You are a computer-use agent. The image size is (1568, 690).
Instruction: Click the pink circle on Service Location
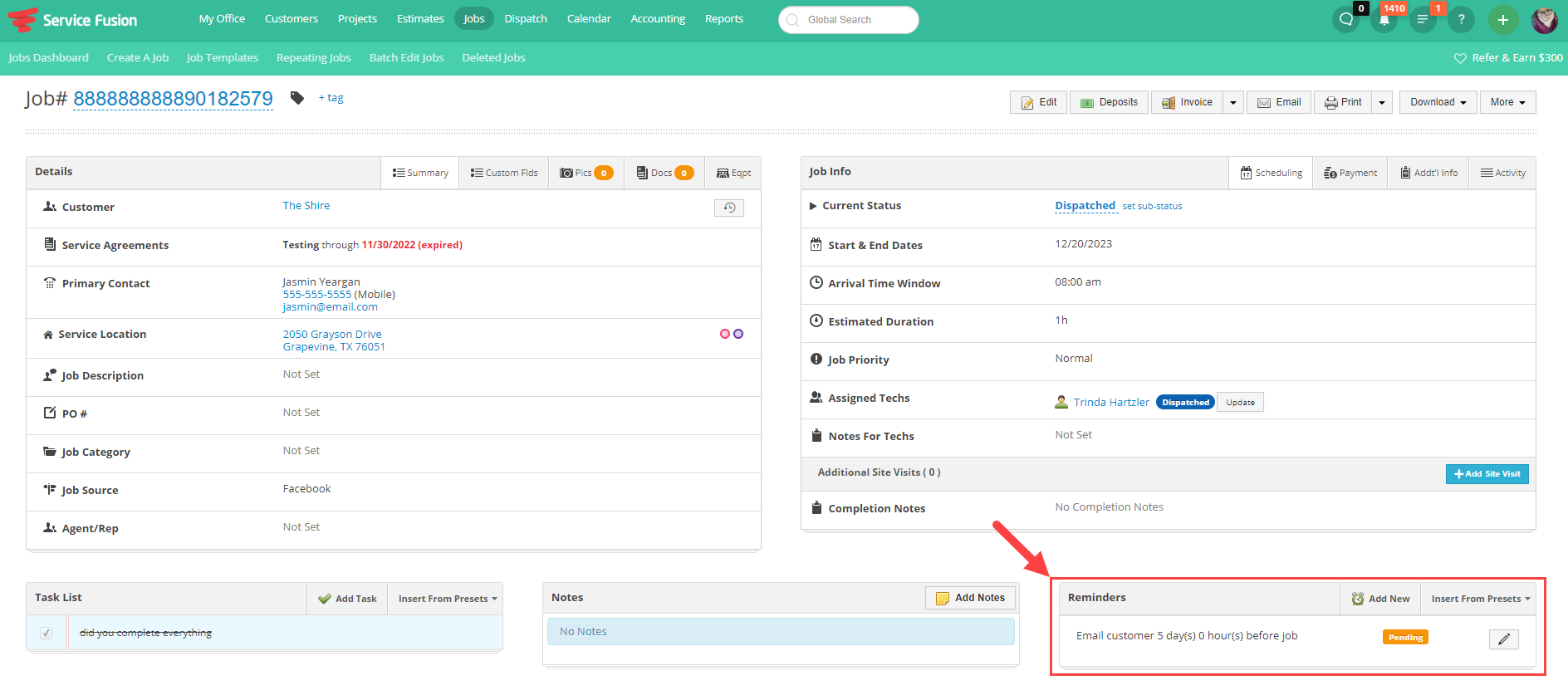(725, 334)
